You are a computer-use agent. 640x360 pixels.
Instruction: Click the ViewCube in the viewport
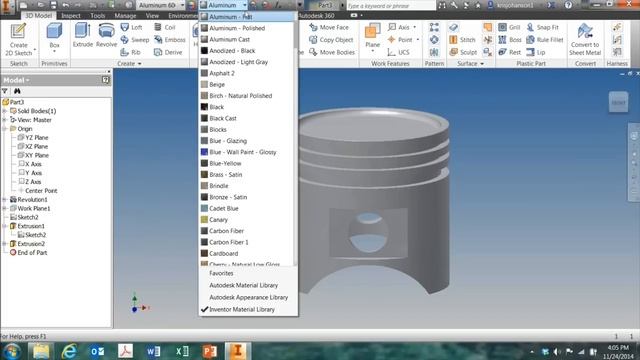(x=618, y=102)
